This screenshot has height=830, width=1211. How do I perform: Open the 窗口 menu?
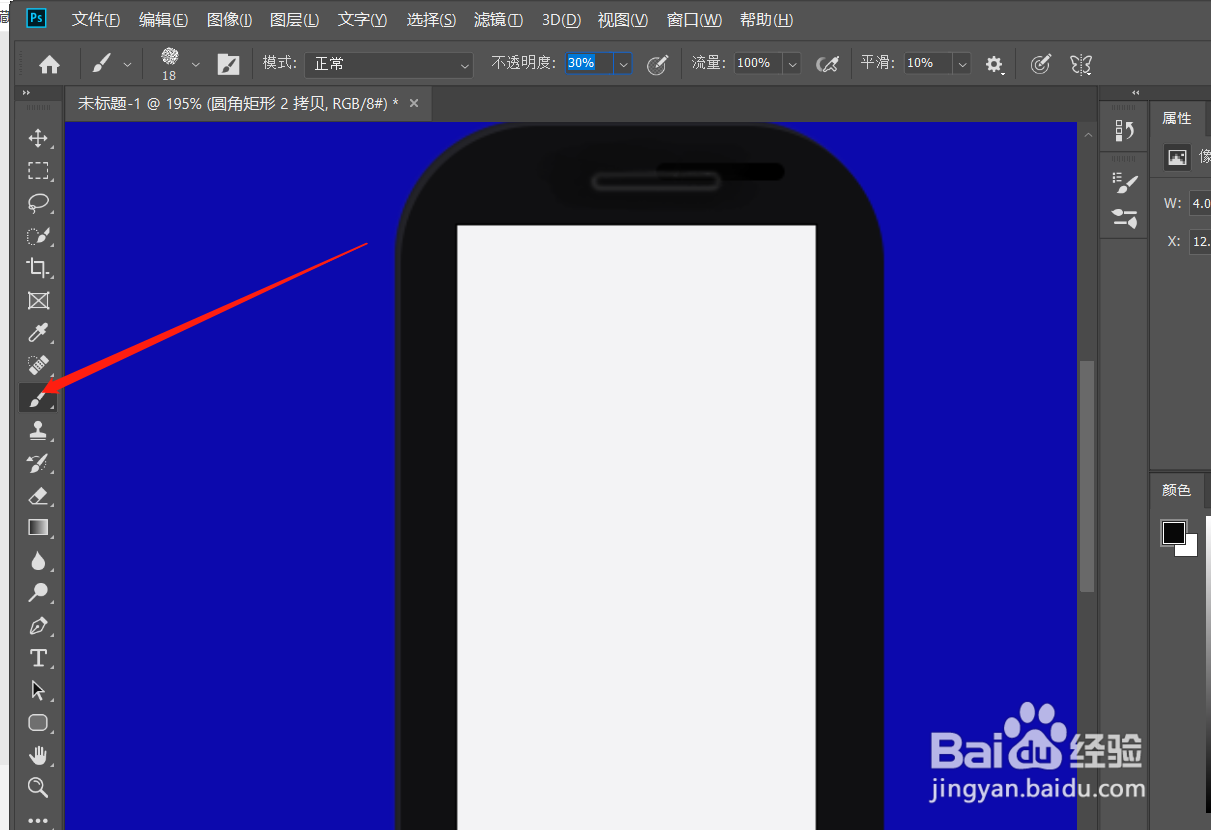694,20
